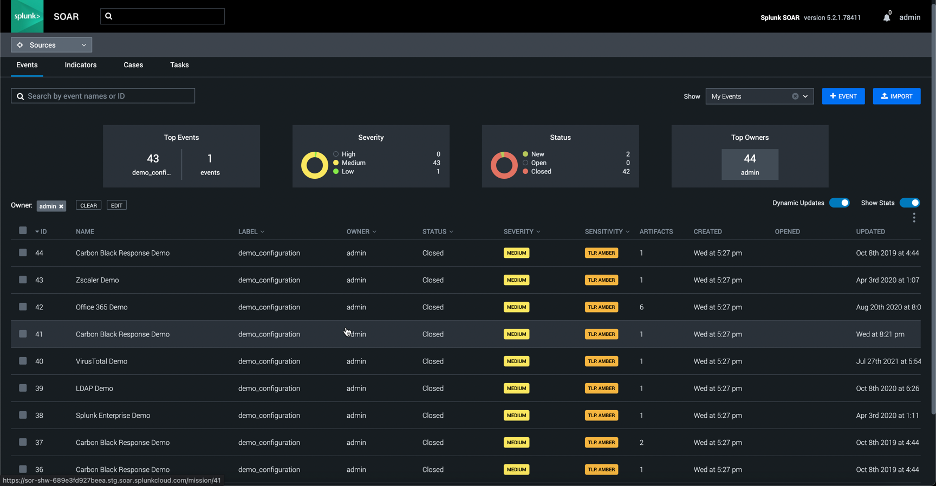Viewport: 936px width, 486px height.
Task: Switch to the Cases tab
Action: (133, 65)
